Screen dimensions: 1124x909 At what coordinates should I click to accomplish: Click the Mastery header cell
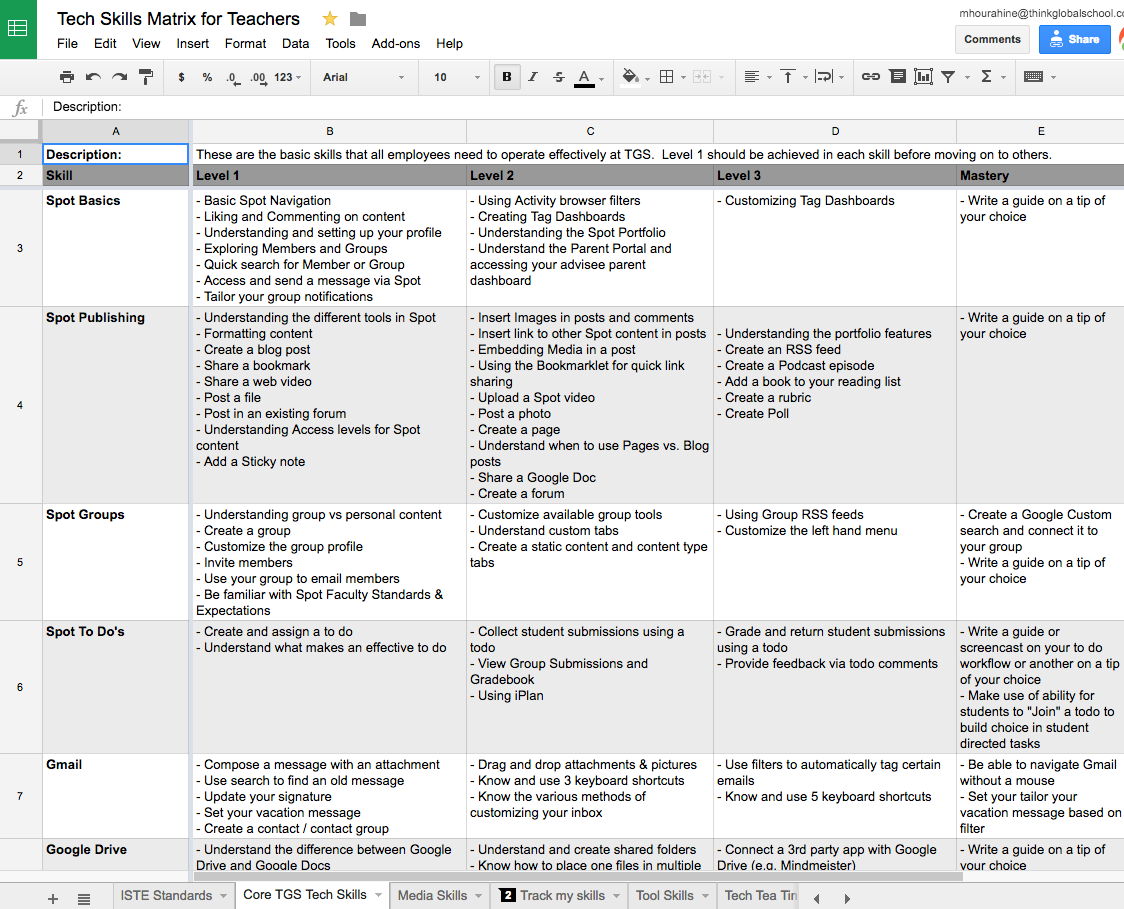tap(1040, 176)
